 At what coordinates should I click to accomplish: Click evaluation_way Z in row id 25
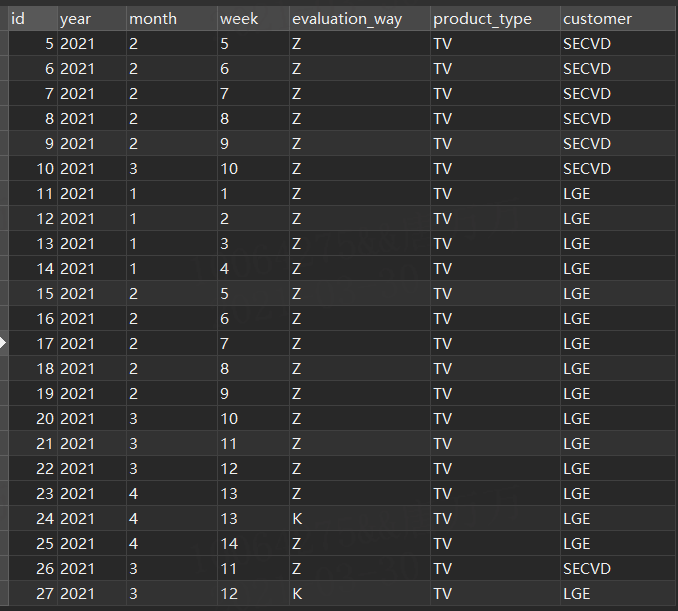click(x=360, y=544)
